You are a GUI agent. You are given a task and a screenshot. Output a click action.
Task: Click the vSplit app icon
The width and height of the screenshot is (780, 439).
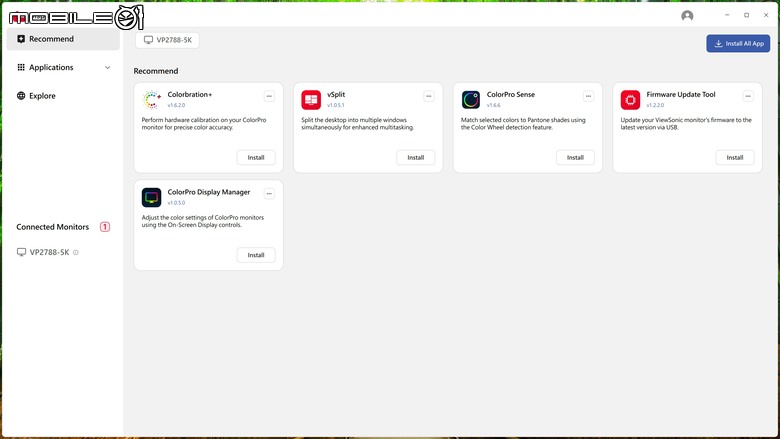(x=311, y=100)
